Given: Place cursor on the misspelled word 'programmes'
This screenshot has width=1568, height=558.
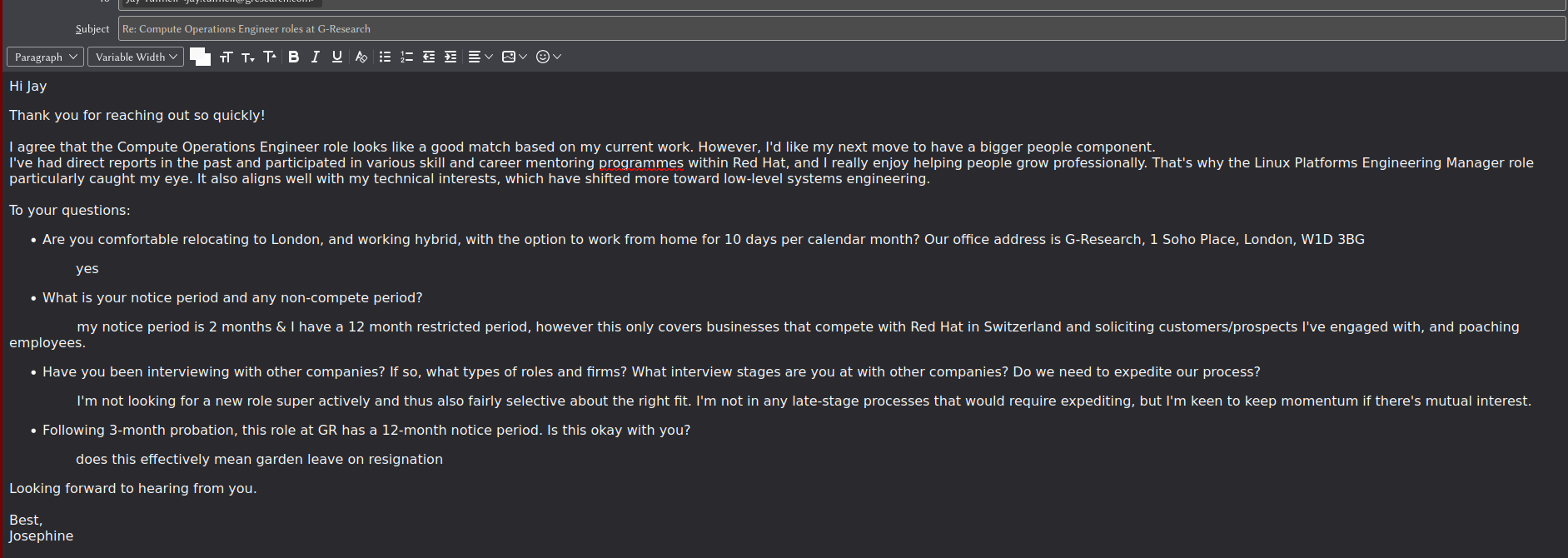Looking at the screenshot, I should pos(640,163).
